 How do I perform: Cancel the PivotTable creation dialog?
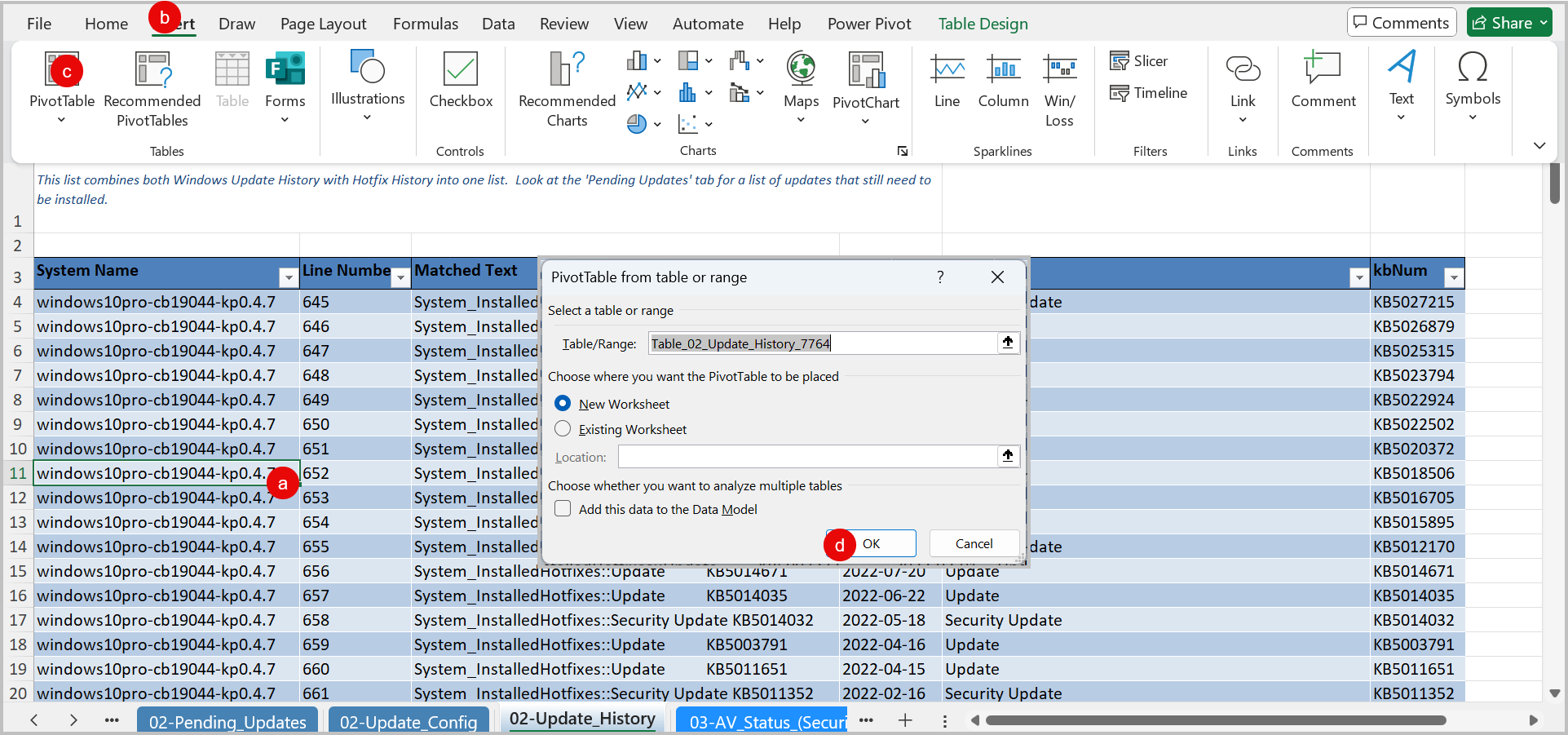pos(973,543)
